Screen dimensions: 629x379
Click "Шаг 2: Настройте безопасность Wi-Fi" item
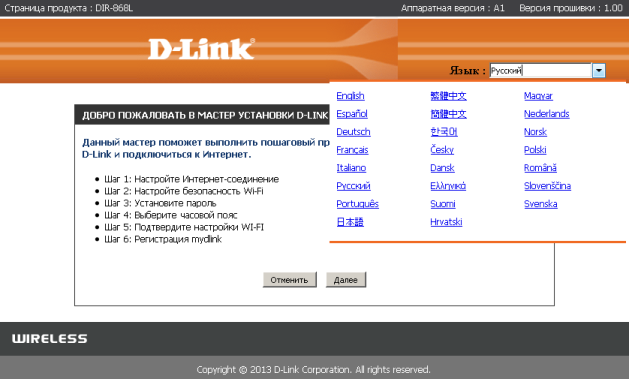tap(184, 191)
